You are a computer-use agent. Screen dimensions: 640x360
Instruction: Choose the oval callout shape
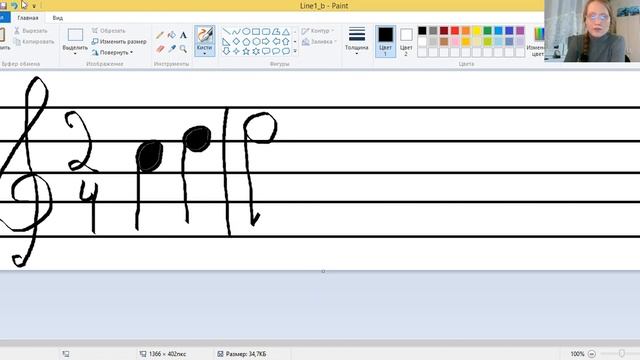[x=276, y=51]
